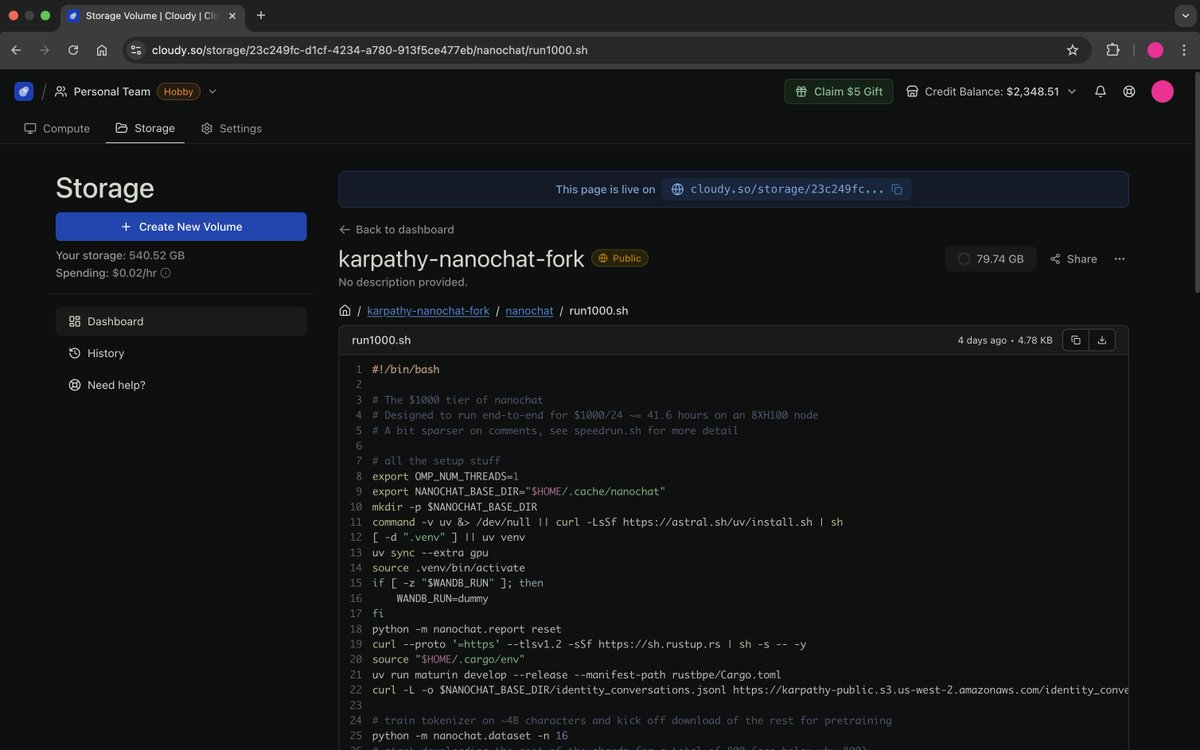Click the Chrome profile avatar

pyautogui.click(x=1155, y=50)
